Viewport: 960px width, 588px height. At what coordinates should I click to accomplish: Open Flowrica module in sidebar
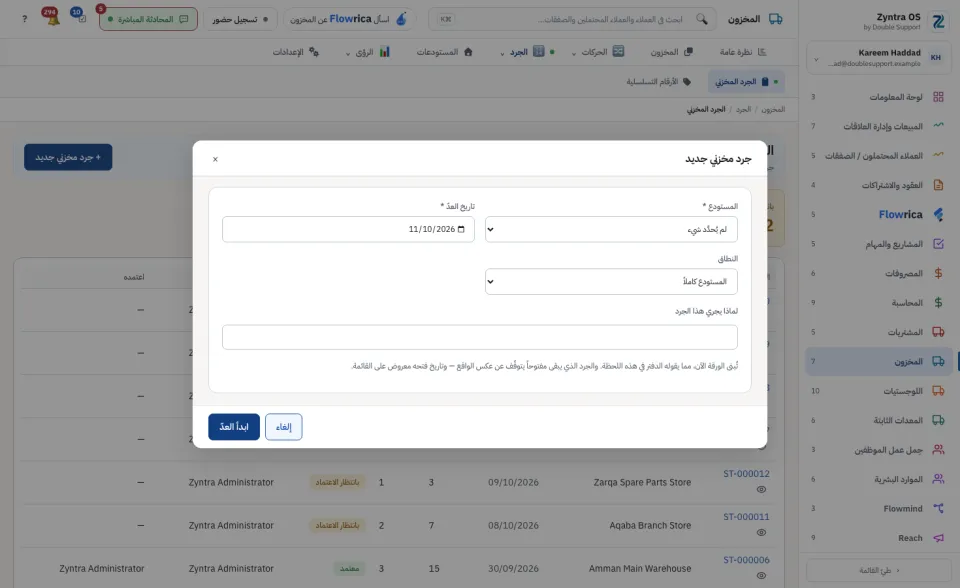point(879,214)
